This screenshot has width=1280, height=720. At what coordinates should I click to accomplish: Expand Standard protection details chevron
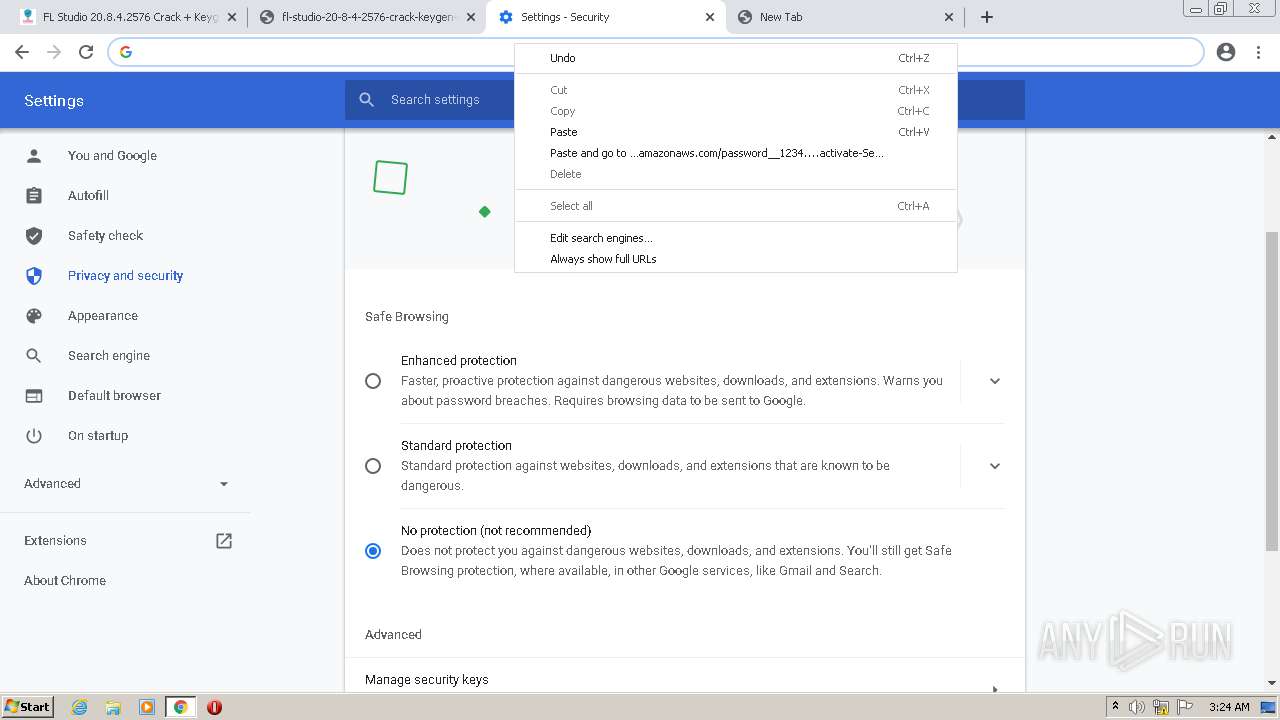click(x=995, y=466)
